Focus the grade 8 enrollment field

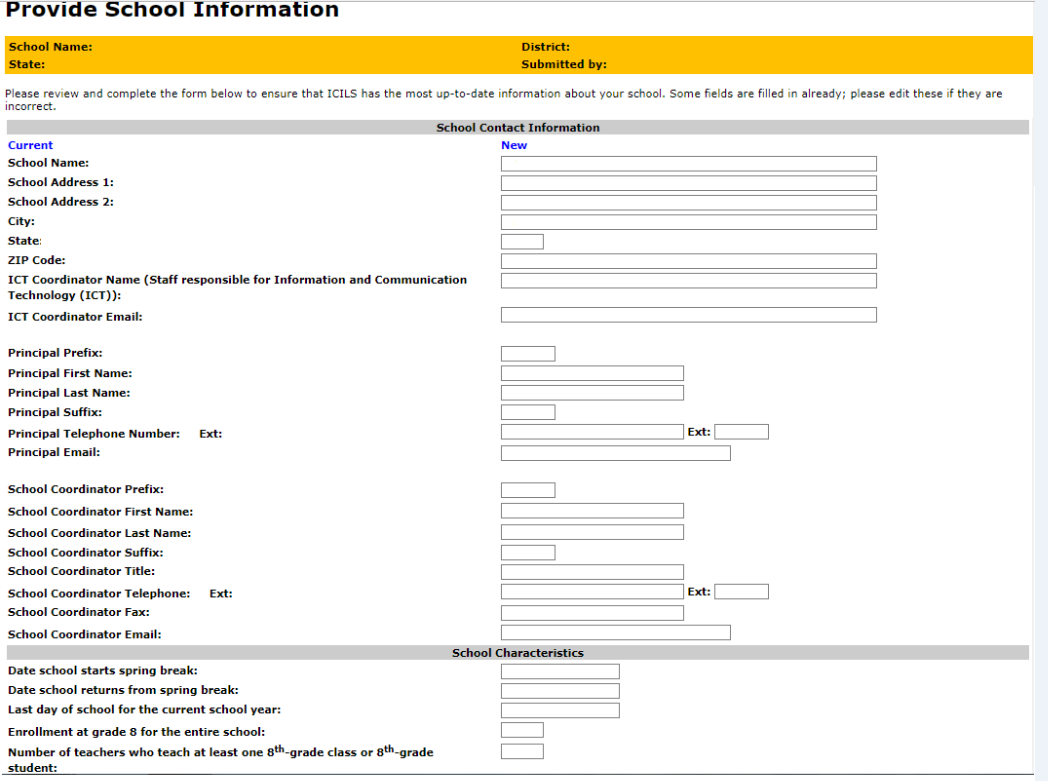[x=522, y=731]
